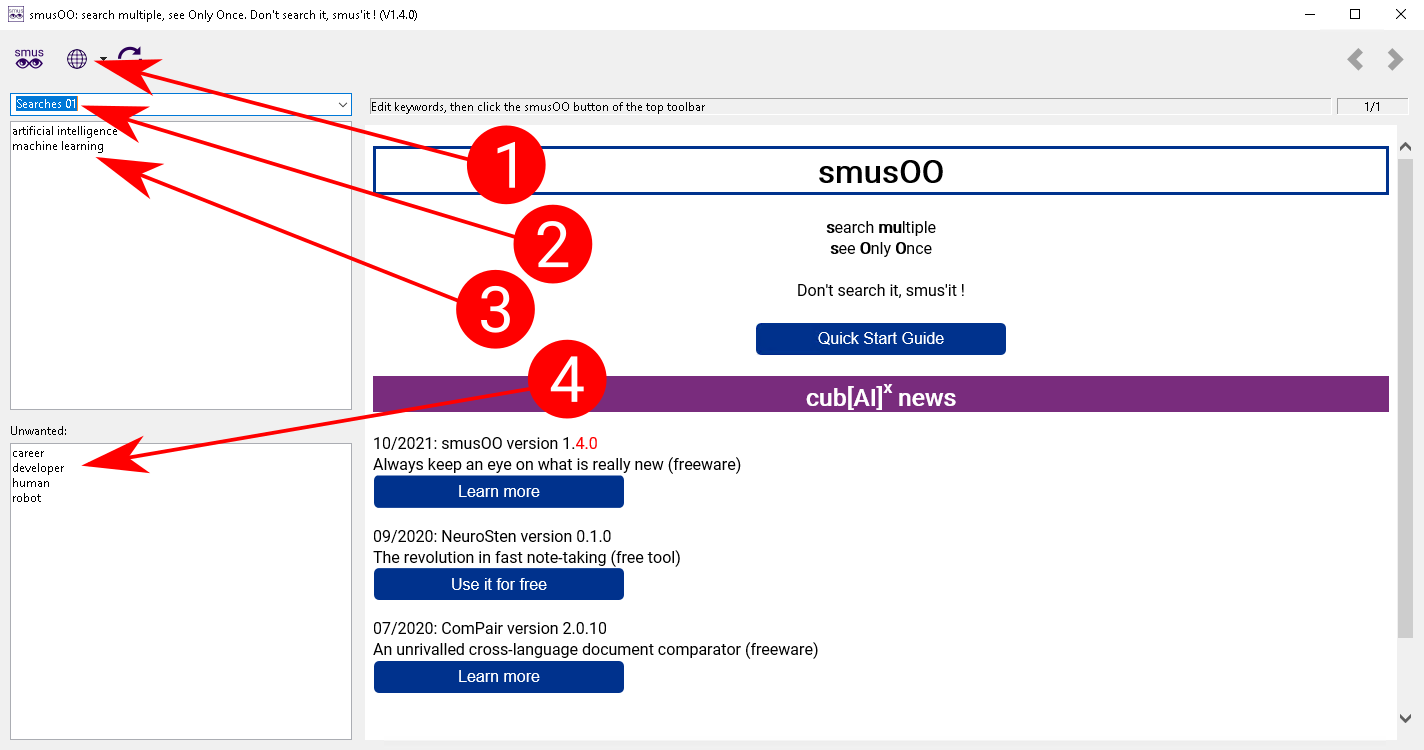Maximize the smusOO window
This screenshot has width=1424, height=750.
pyautogui.click(x=1355, y=14)
